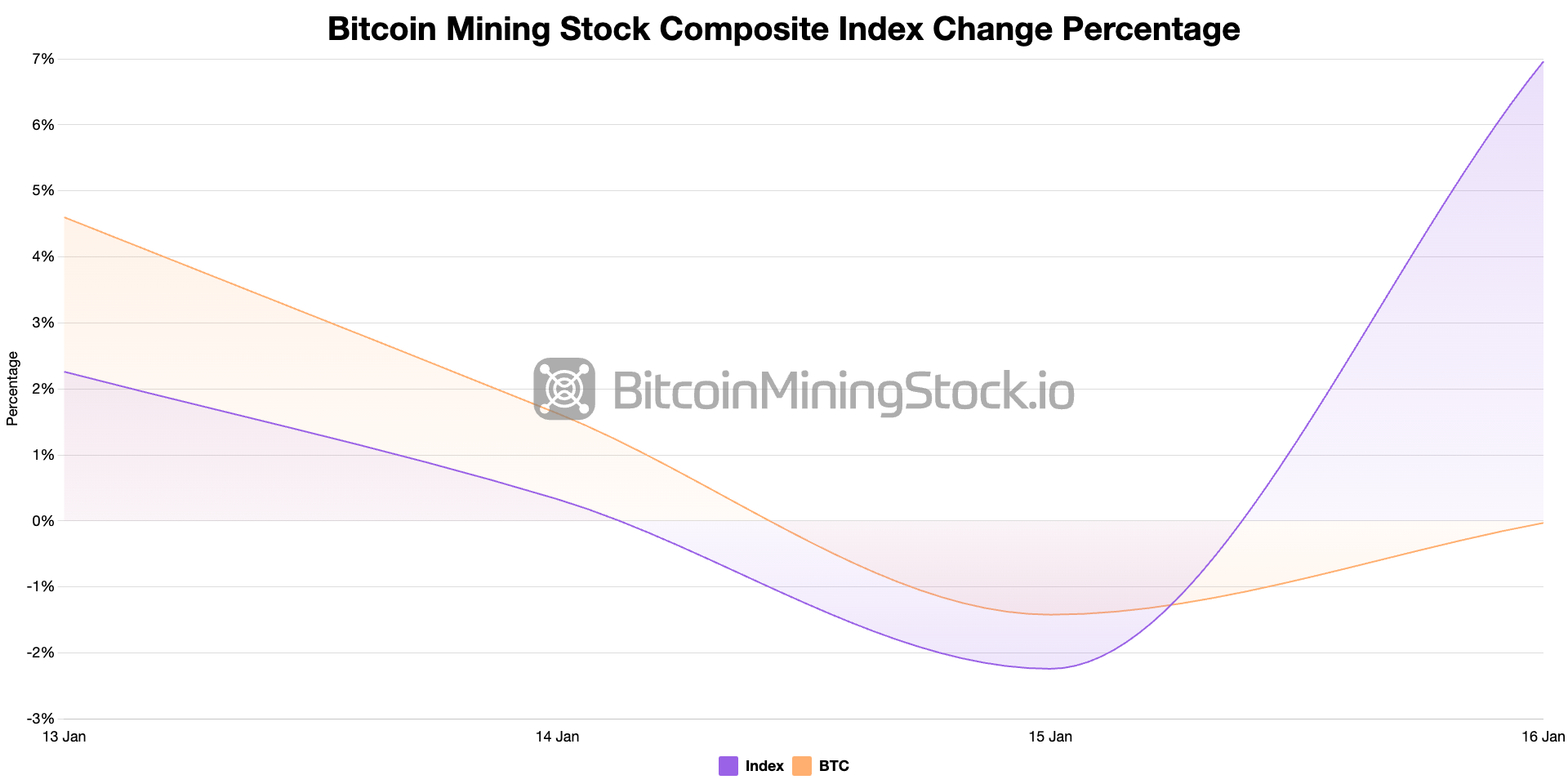Click the BitcoinMiningStock.io mining logo icon

point(564,389)
